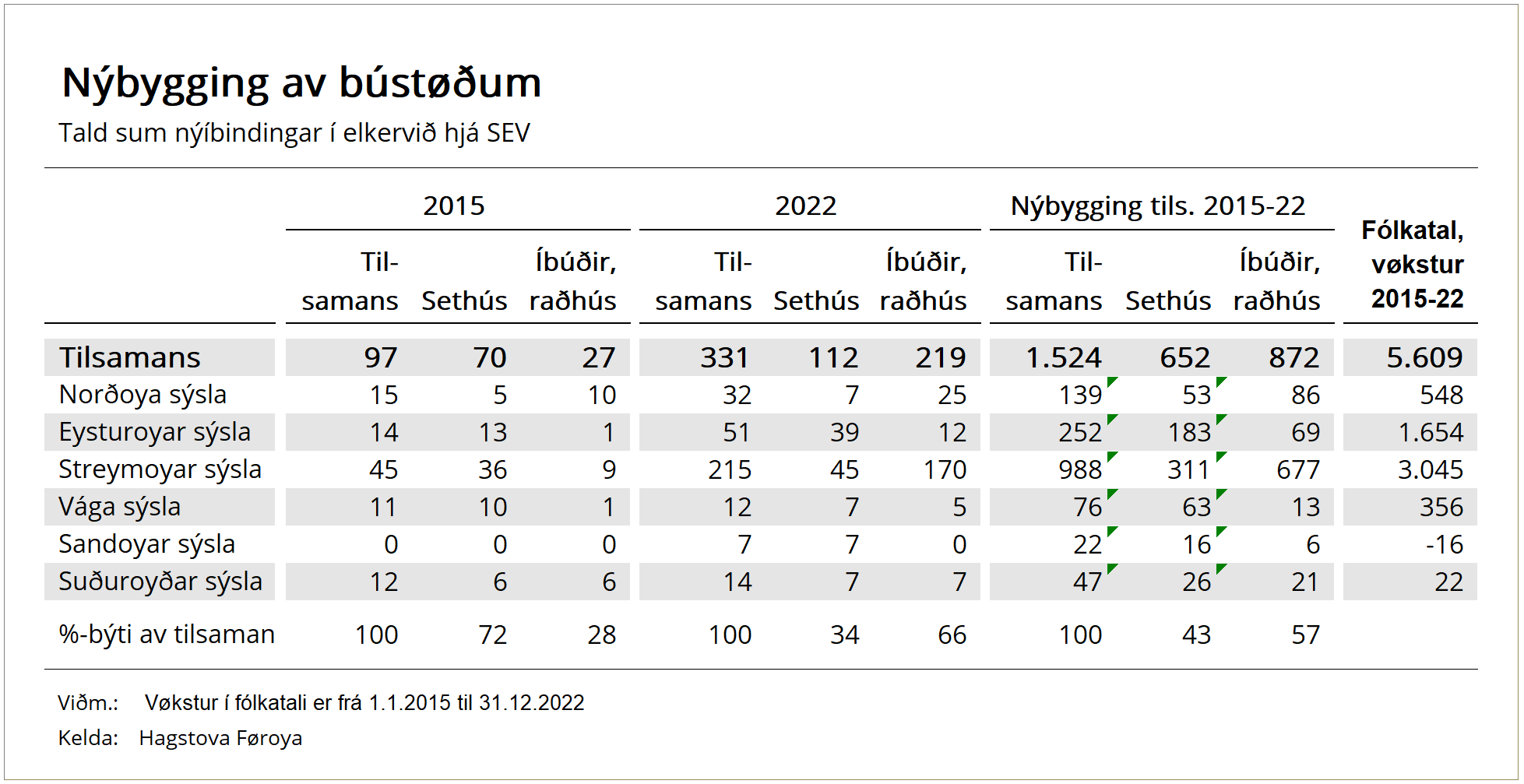The width and height of the screenshot is (1524, 784).
Task: Select Sandoyar sýsla's -16 population cell
Action: [1444, 544]
